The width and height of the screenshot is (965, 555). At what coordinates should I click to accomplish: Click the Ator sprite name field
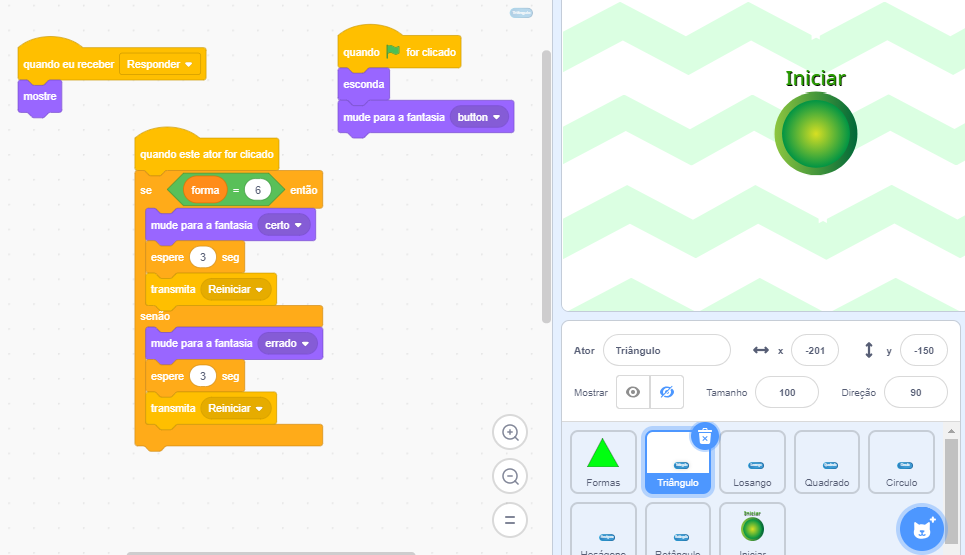(x=666, y=350)
